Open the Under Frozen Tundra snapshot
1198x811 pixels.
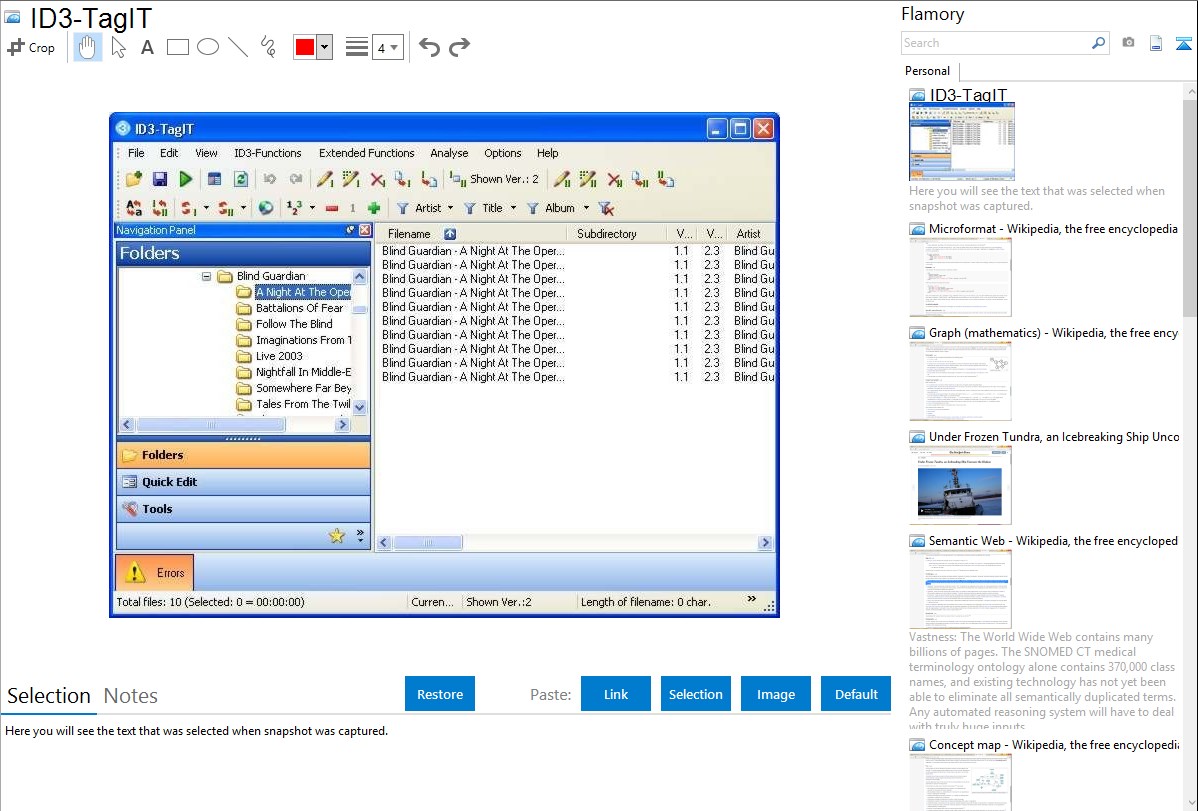960,485
